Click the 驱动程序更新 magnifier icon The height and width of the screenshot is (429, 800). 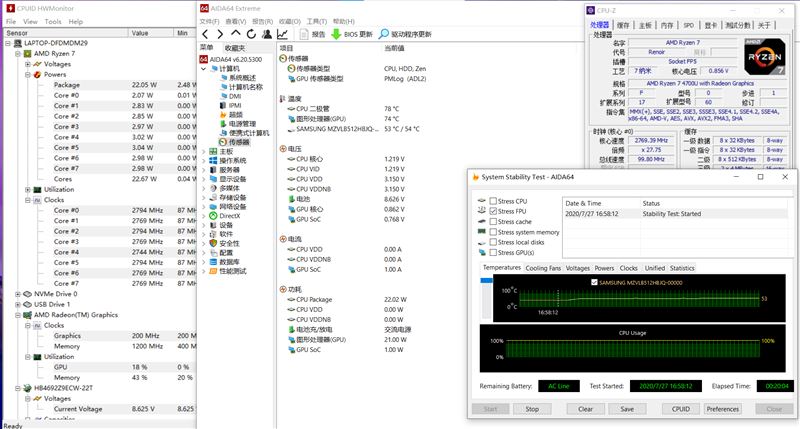384,34
